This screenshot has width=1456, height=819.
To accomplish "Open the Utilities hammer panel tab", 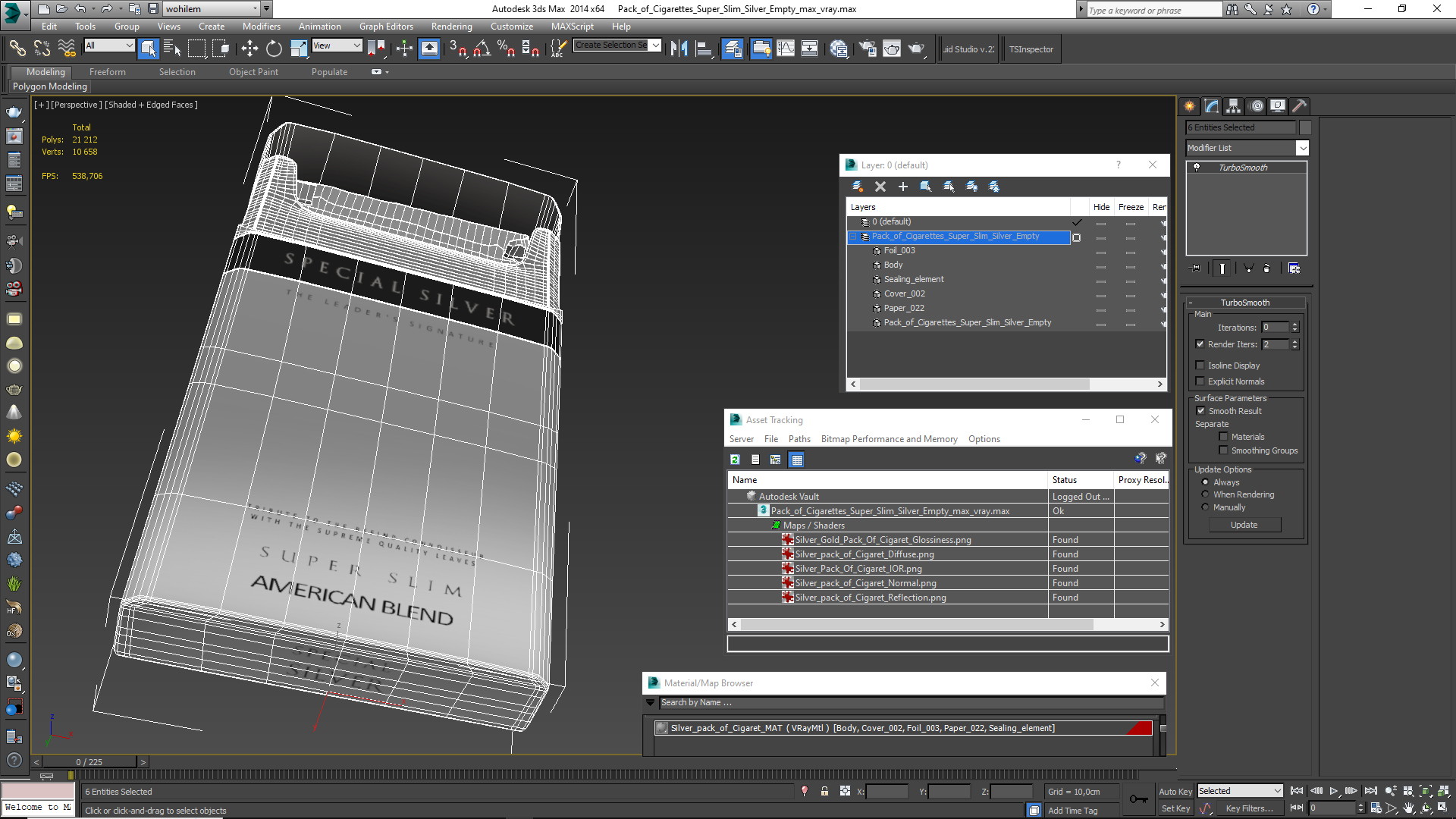I will click(1299, 106).
